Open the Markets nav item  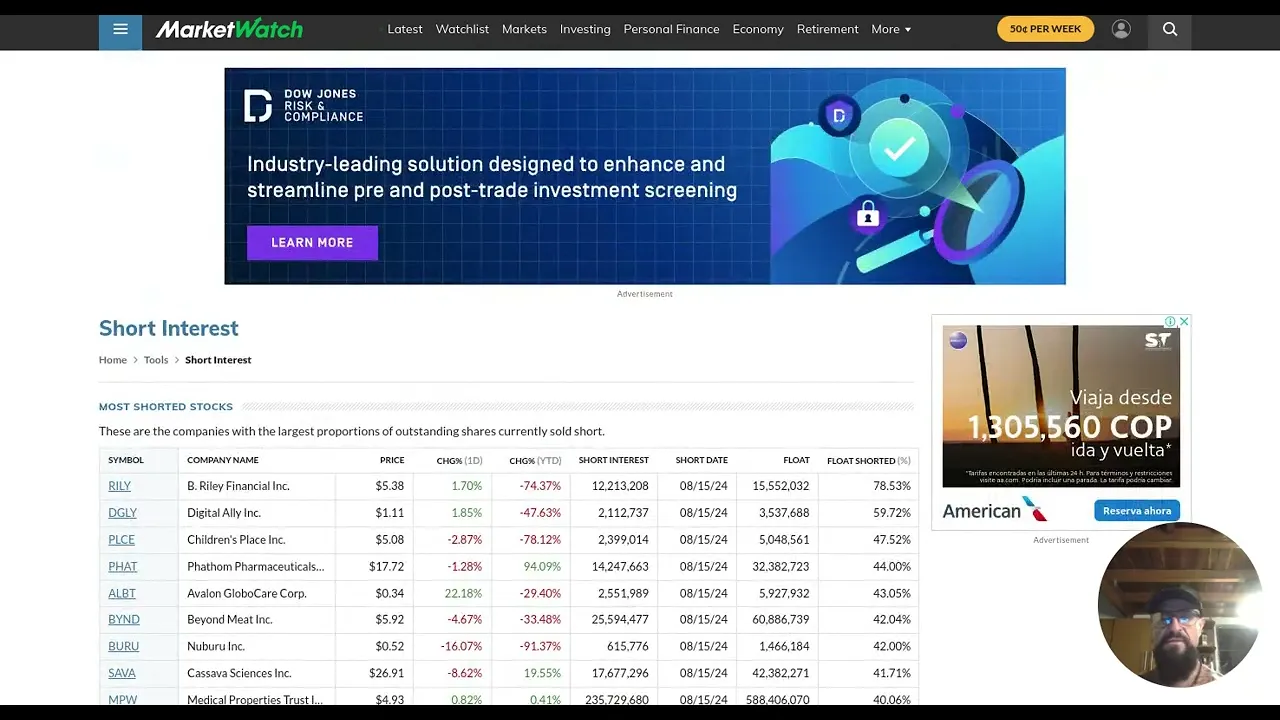click(524, 29)
